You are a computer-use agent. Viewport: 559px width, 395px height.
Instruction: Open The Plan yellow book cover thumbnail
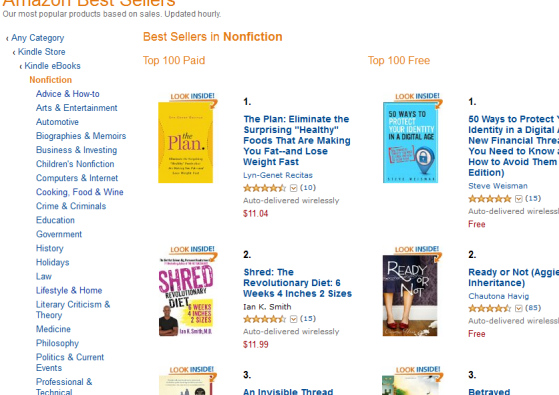[x=185, y=143]
